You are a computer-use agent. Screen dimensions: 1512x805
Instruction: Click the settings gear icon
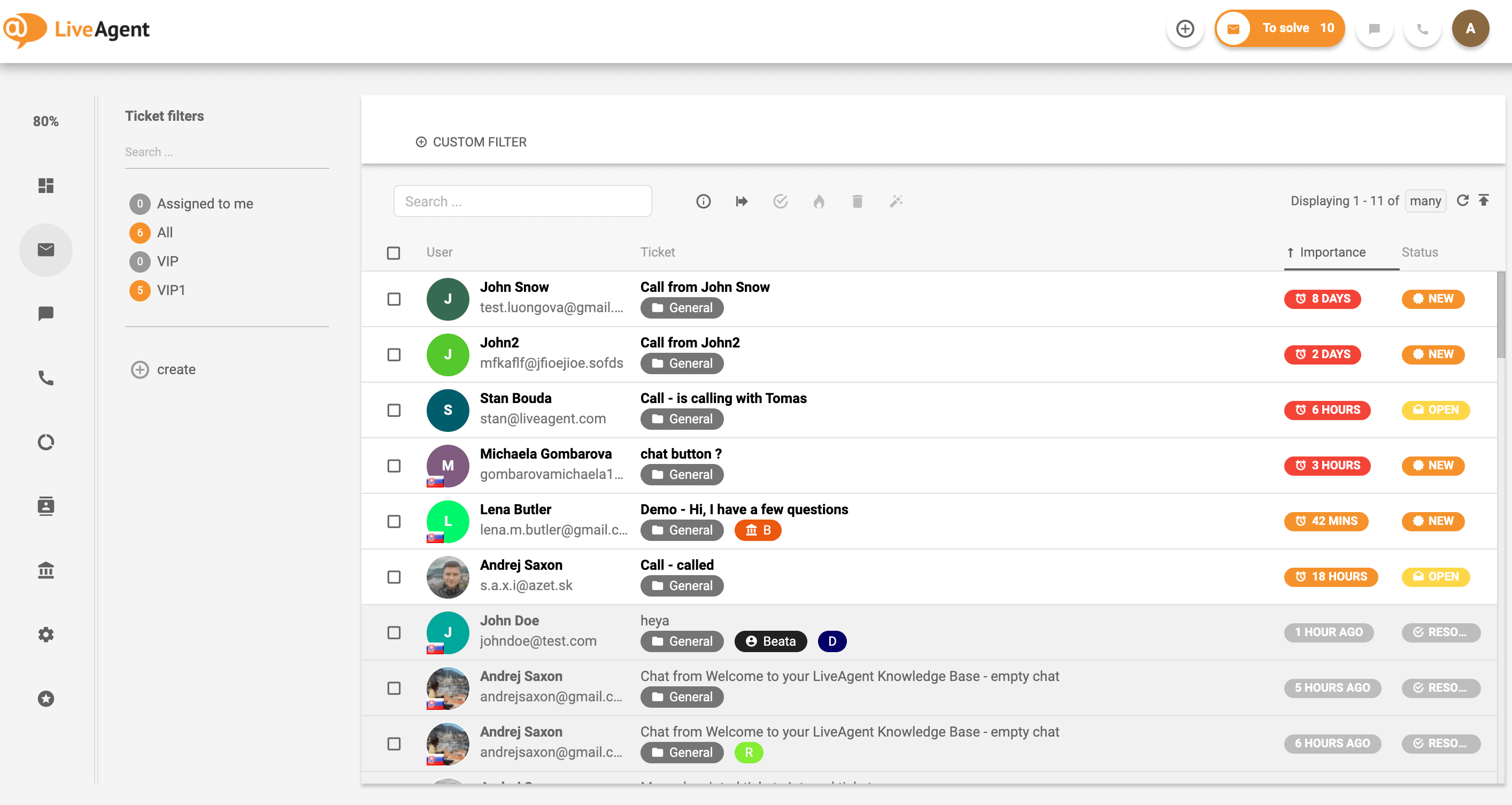pos(45,634)
